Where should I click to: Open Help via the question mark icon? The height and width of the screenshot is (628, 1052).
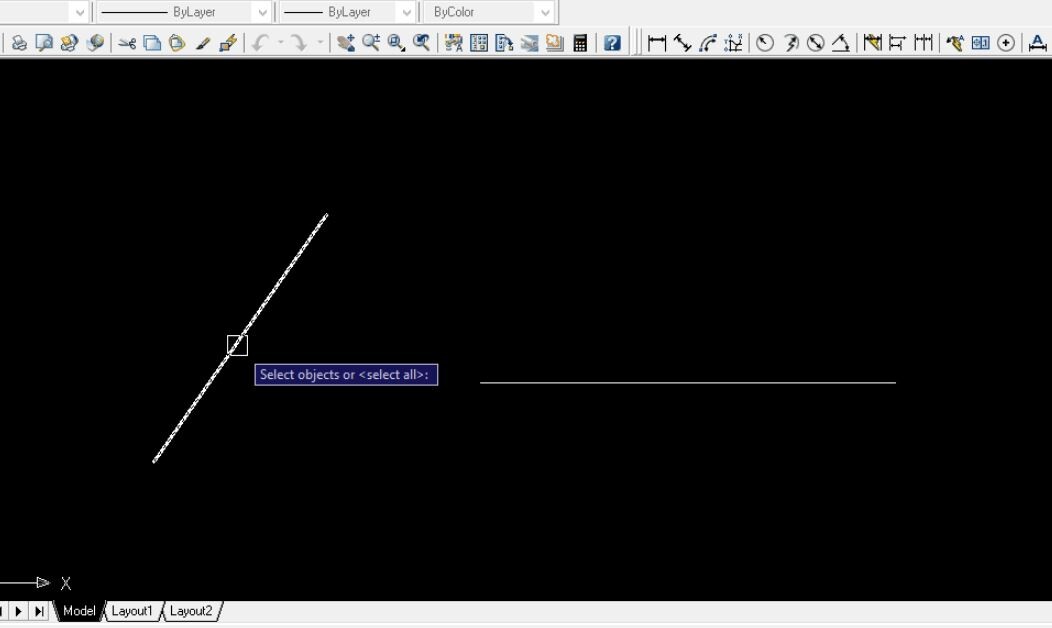point(611,43)
